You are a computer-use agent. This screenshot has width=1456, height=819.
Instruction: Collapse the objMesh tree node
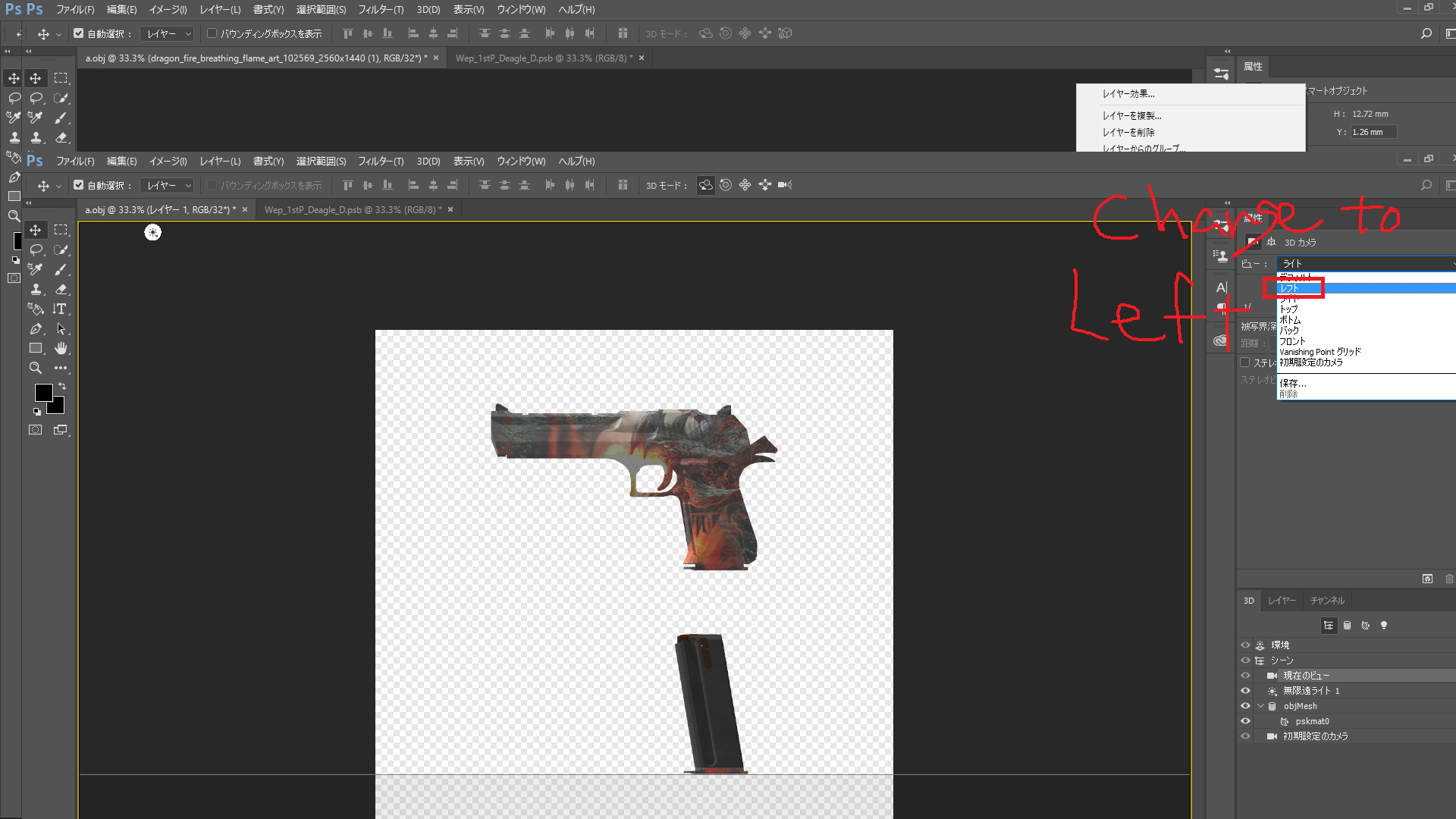point(1260,706)
